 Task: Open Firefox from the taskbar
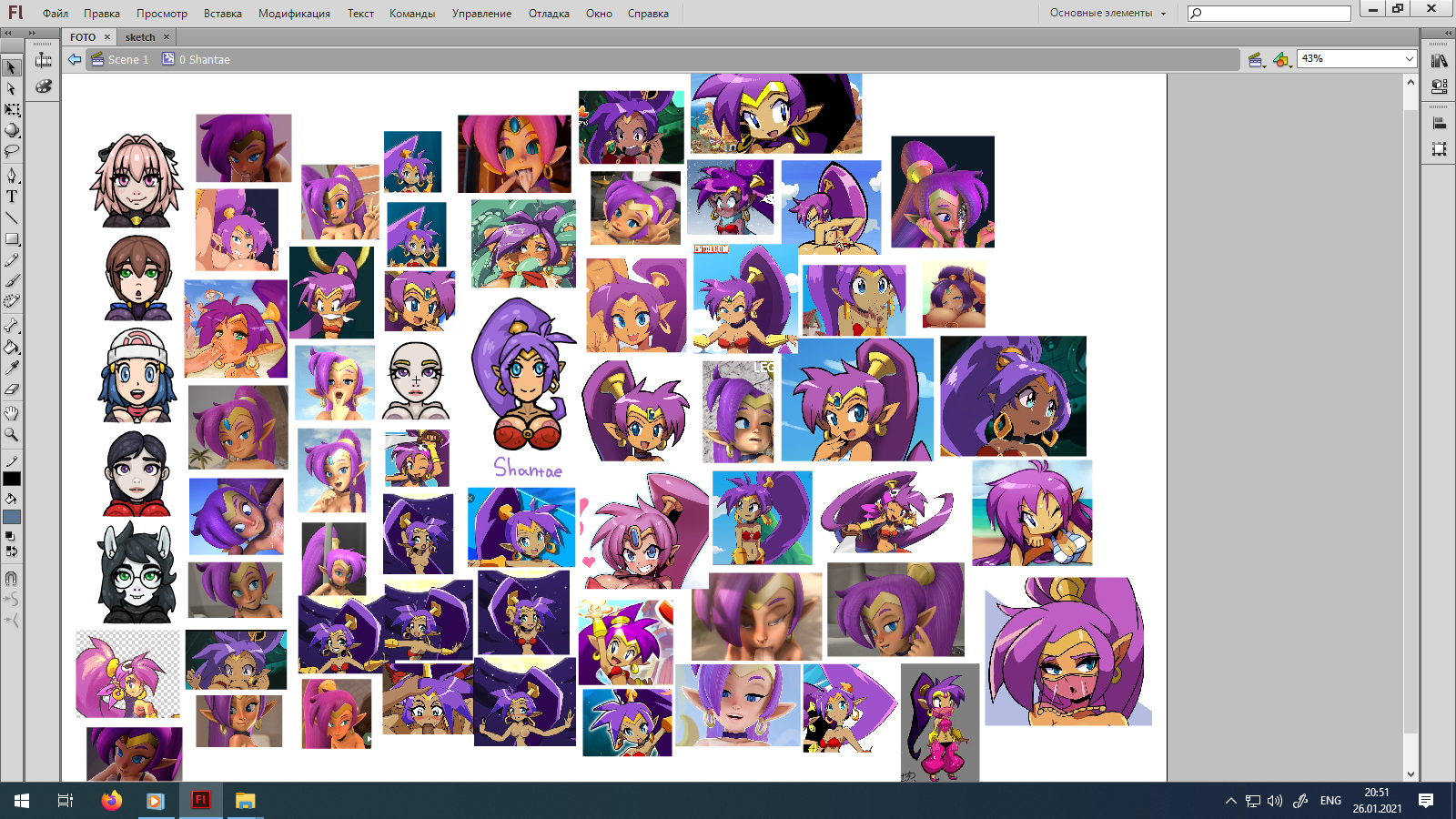111,801
